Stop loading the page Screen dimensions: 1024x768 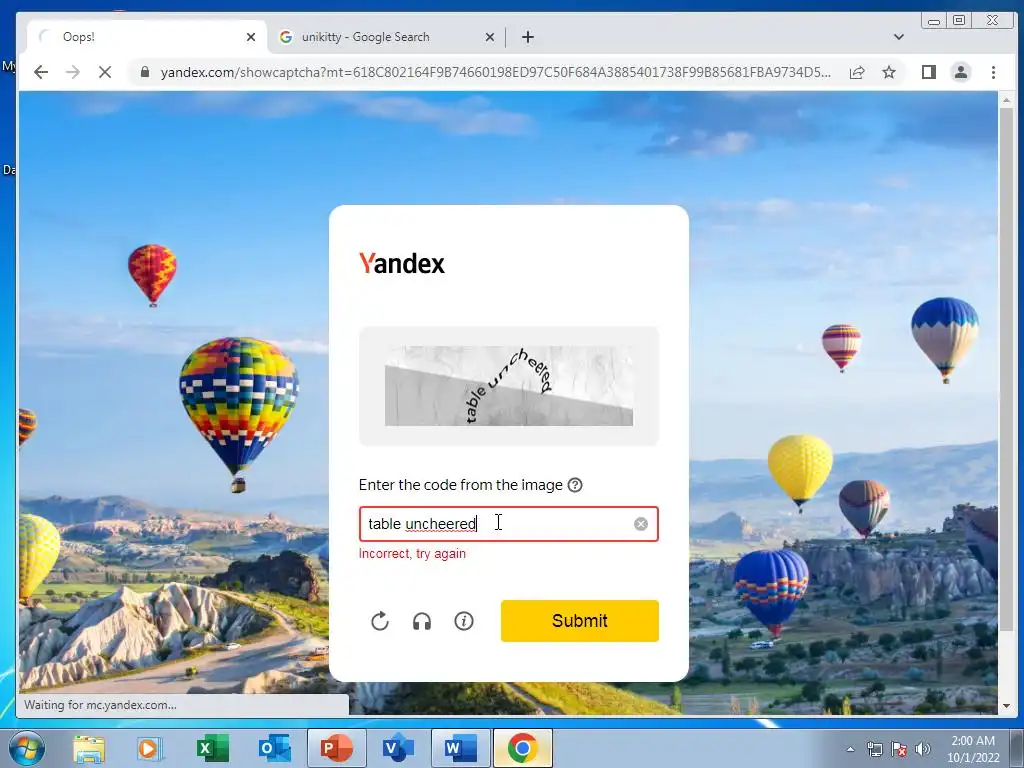104,72
